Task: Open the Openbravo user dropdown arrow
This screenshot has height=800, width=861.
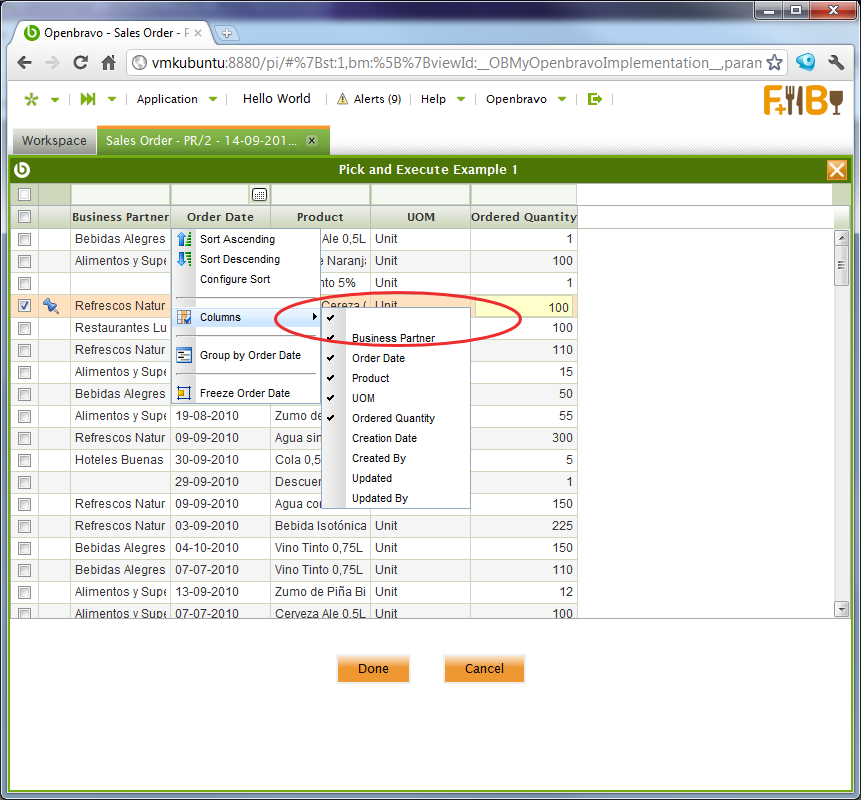Action: click(562, 99)
